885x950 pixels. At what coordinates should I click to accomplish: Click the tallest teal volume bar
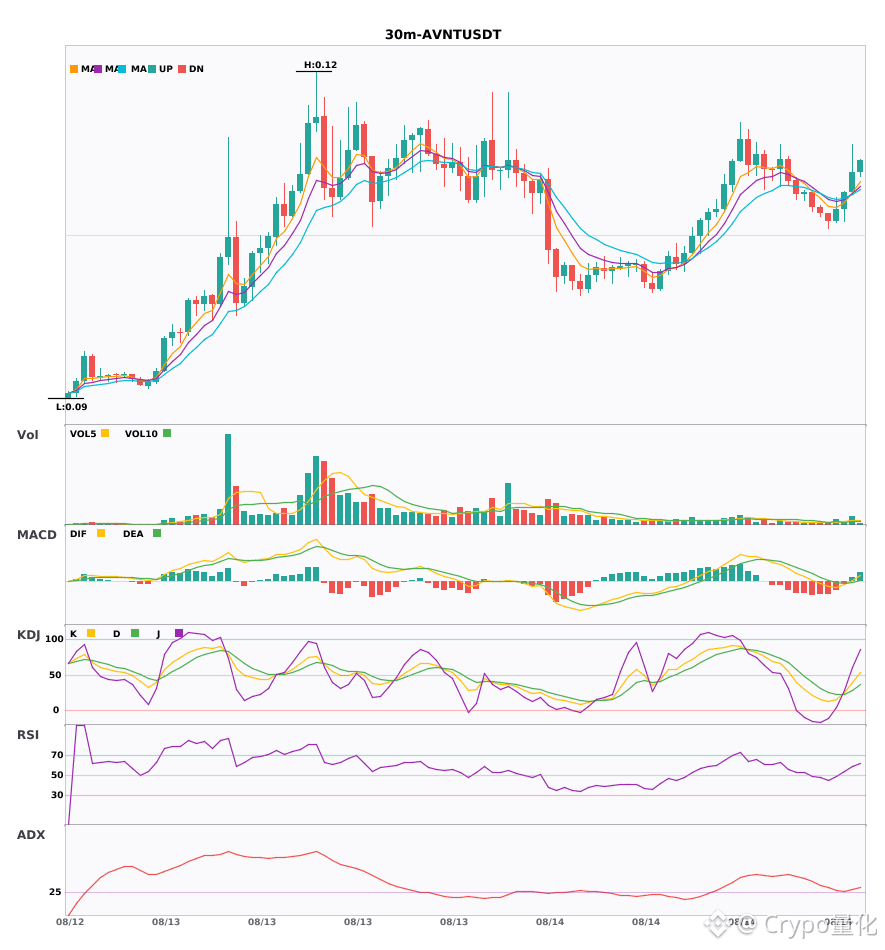point(228,479)
